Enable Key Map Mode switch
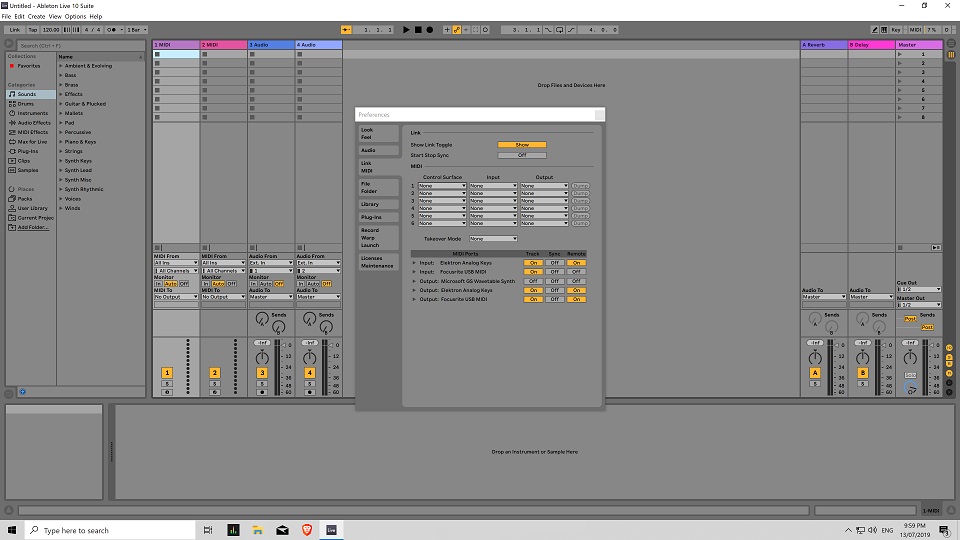The height and width of the screenshot is (540, 960). [x=896, y=29]
